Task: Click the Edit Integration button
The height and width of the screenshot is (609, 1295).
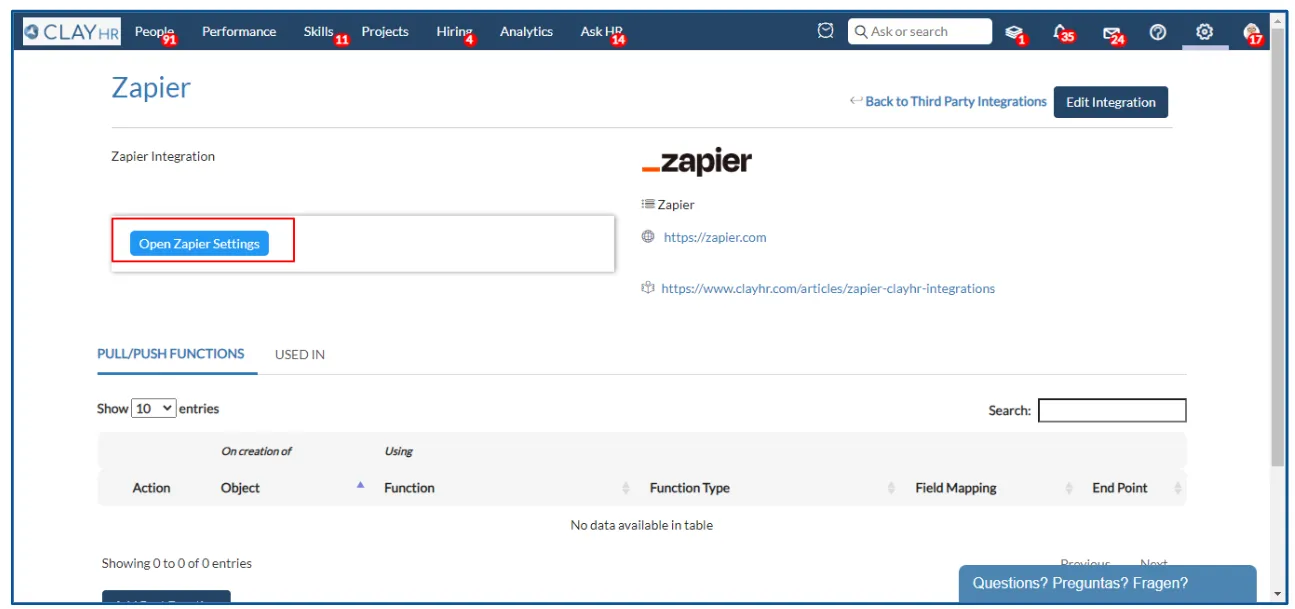Action: point(1110,102)
